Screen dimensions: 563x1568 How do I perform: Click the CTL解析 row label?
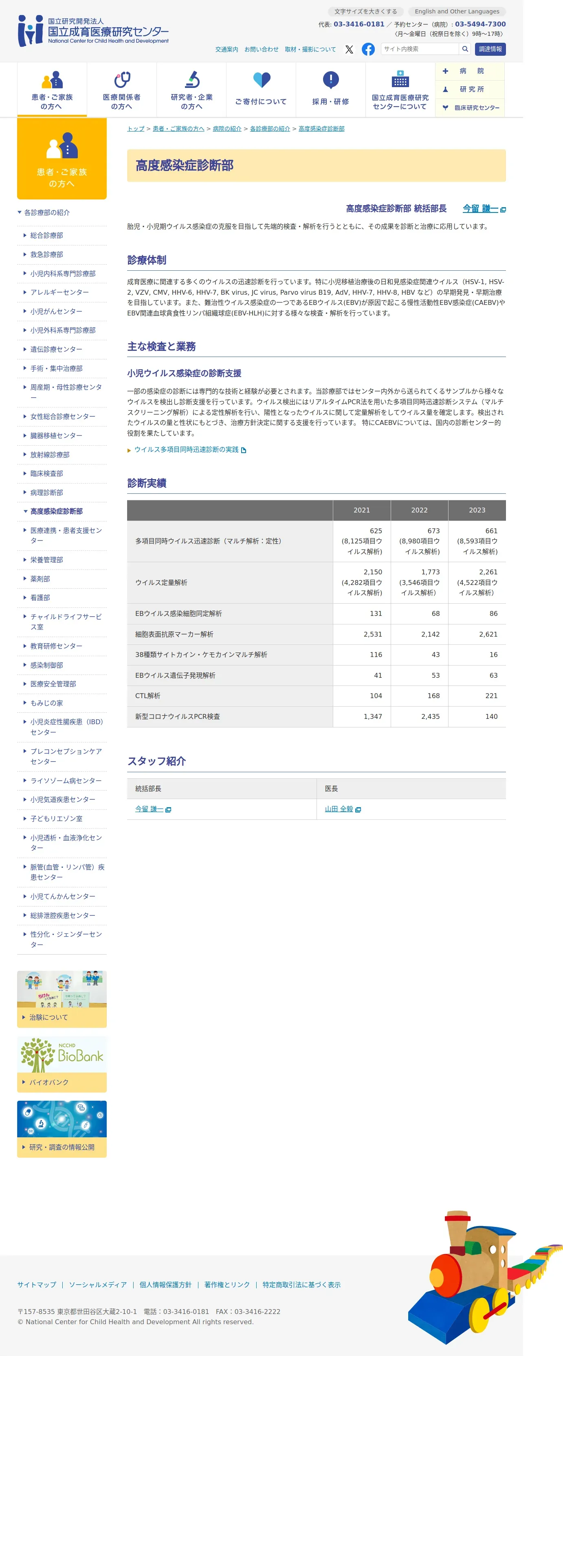[230, 696]
